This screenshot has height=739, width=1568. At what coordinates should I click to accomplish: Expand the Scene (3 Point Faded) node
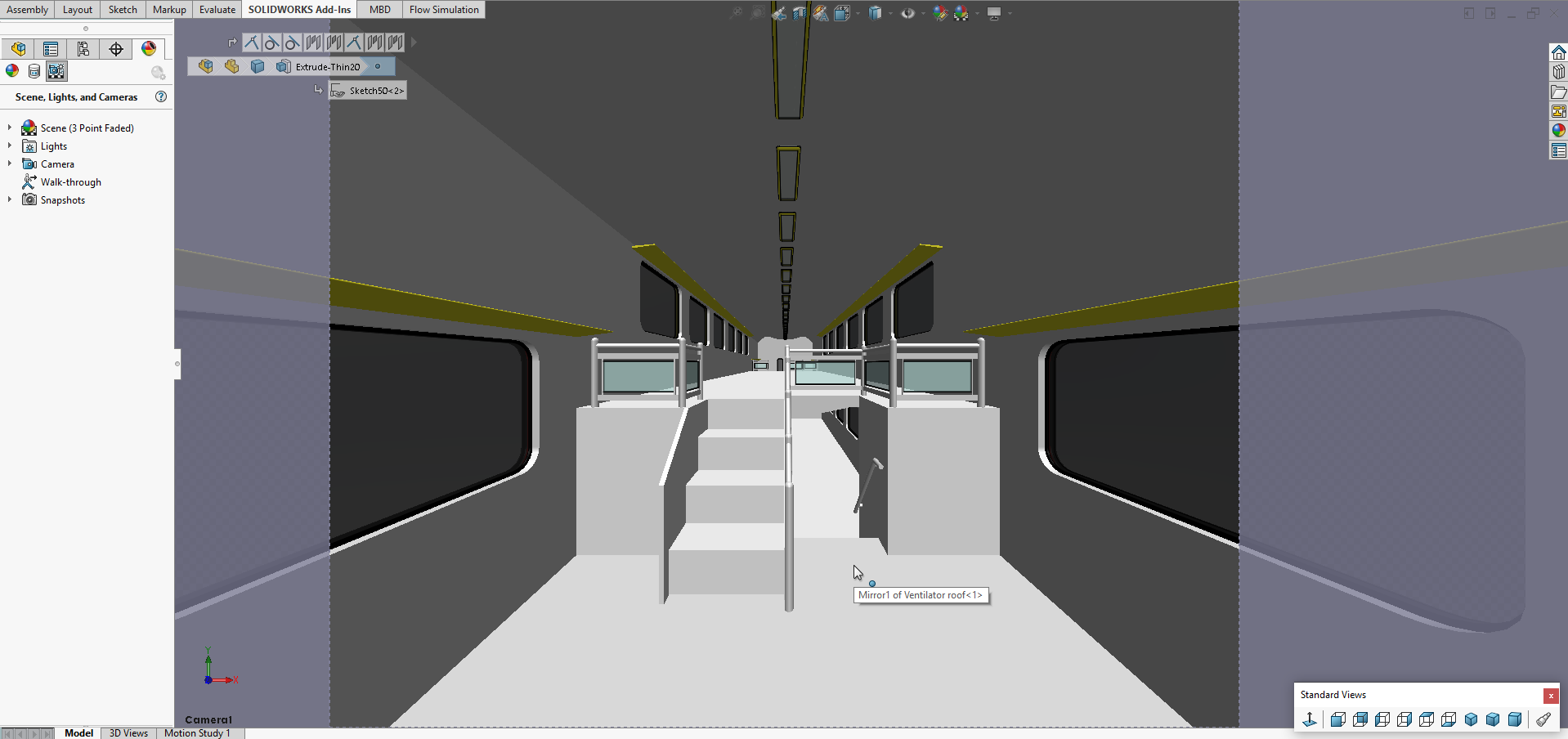point(10,128)
